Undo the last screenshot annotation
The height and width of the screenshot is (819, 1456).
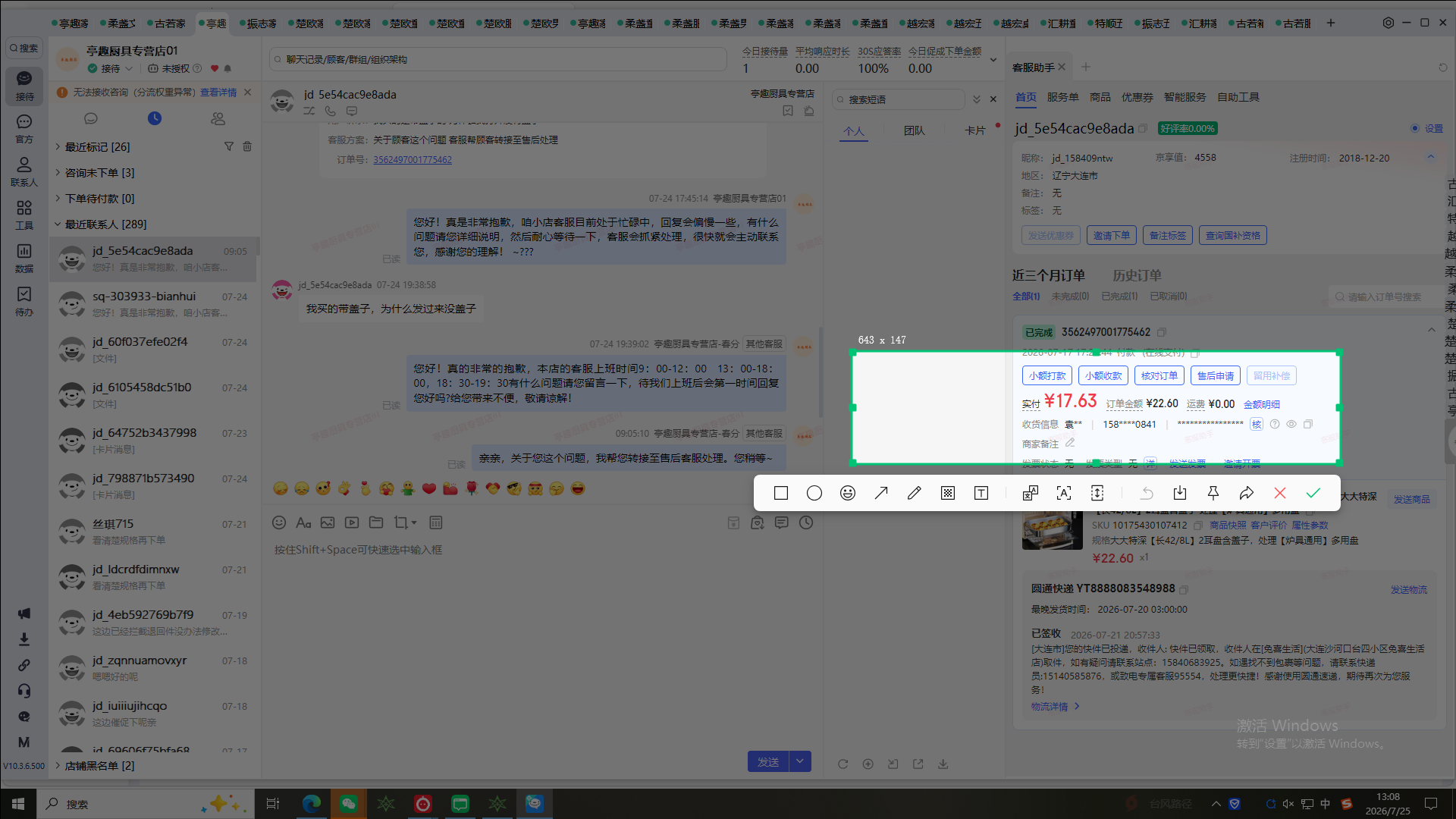1147,494
